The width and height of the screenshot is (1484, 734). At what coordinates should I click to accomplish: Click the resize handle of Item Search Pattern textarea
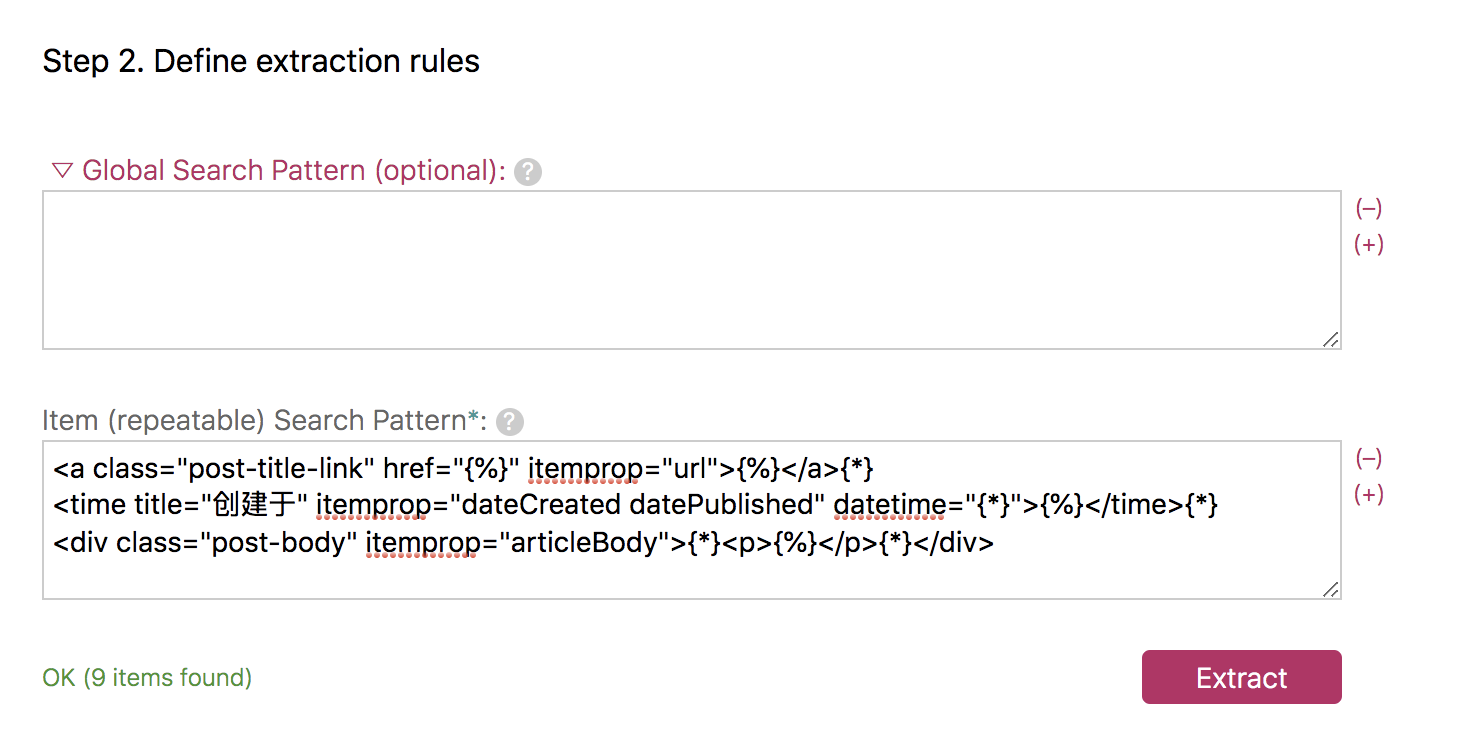pos(1330,589)
